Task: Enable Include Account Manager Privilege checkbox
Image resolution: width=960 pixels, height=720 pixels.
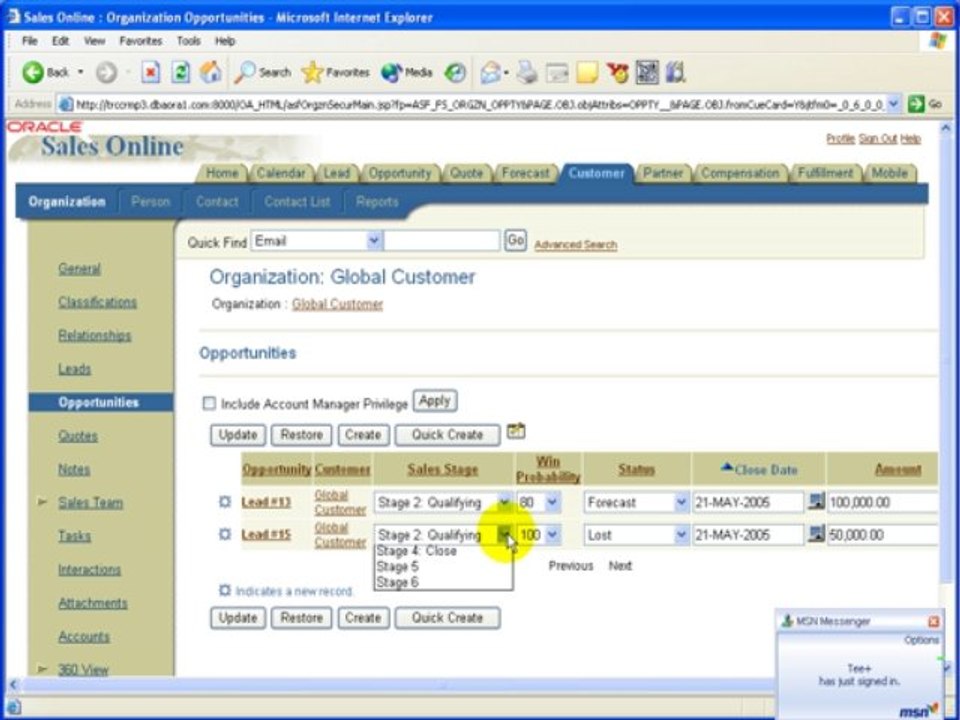Action: tap(209, 403)
